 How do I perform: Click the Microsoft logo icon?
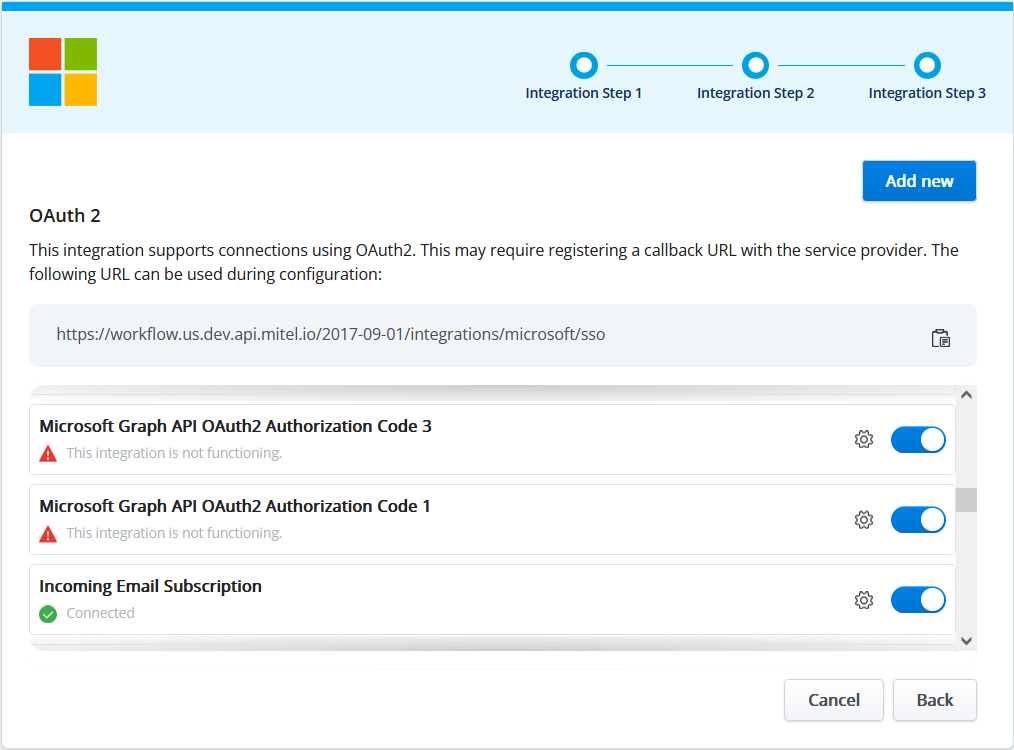tap(63, 72)
